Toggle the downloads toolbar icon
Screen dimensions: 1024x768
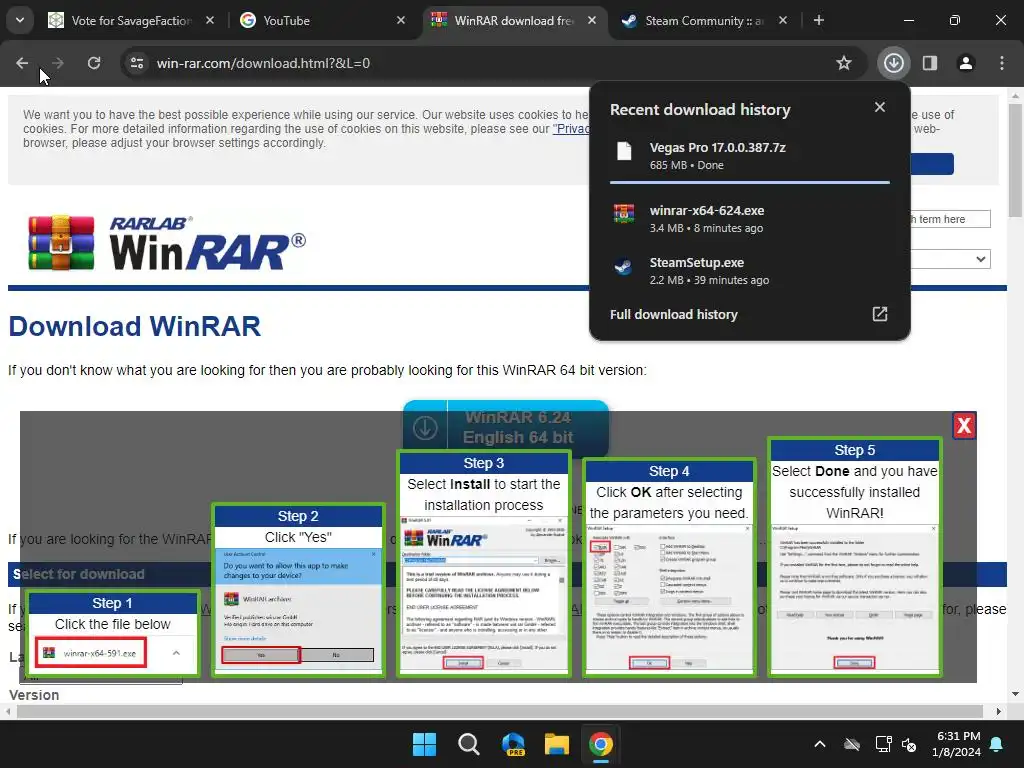point(893,63)
